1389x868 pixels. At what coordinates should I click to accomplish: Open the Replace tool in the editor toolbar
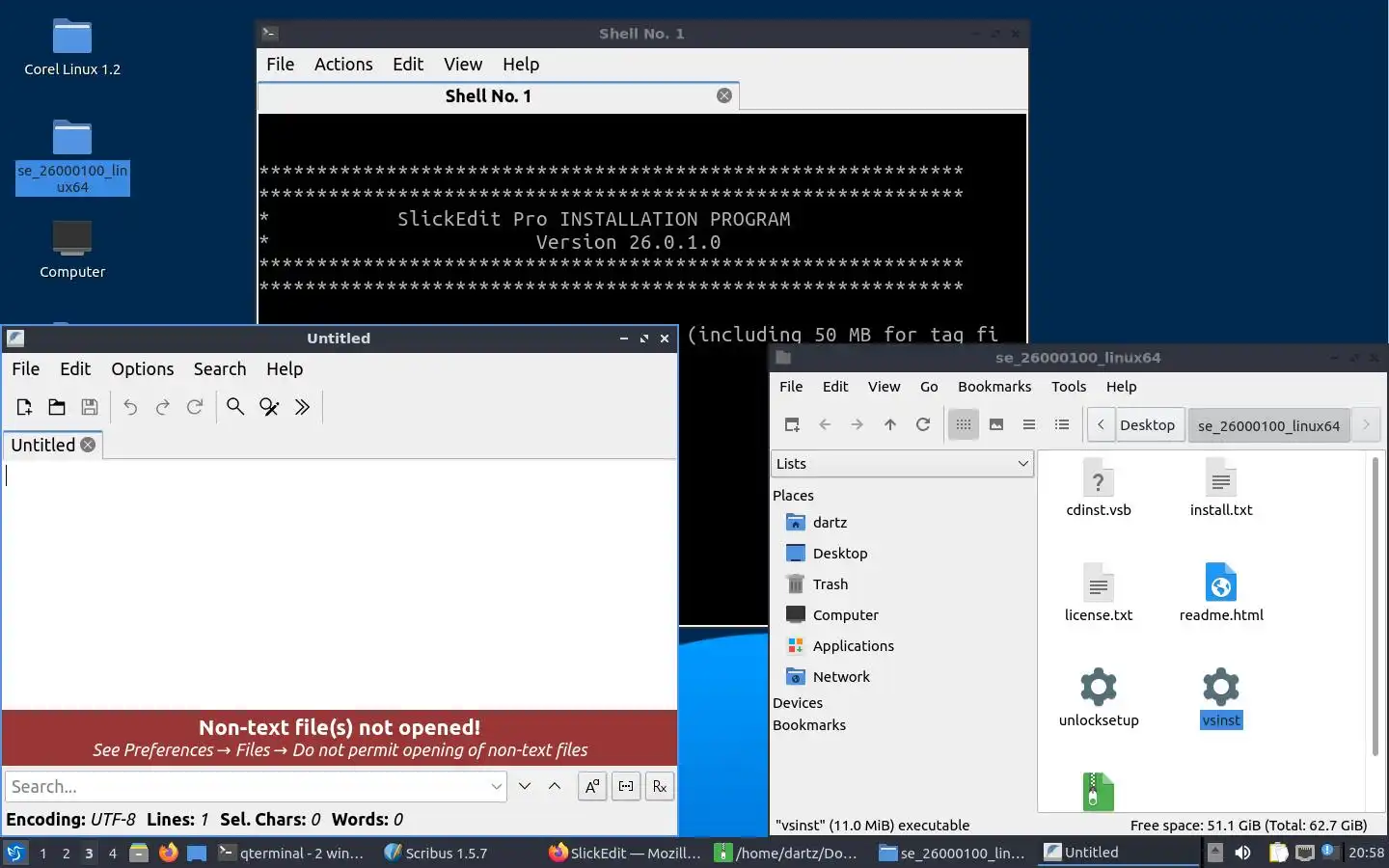click(x=269, y=407)
